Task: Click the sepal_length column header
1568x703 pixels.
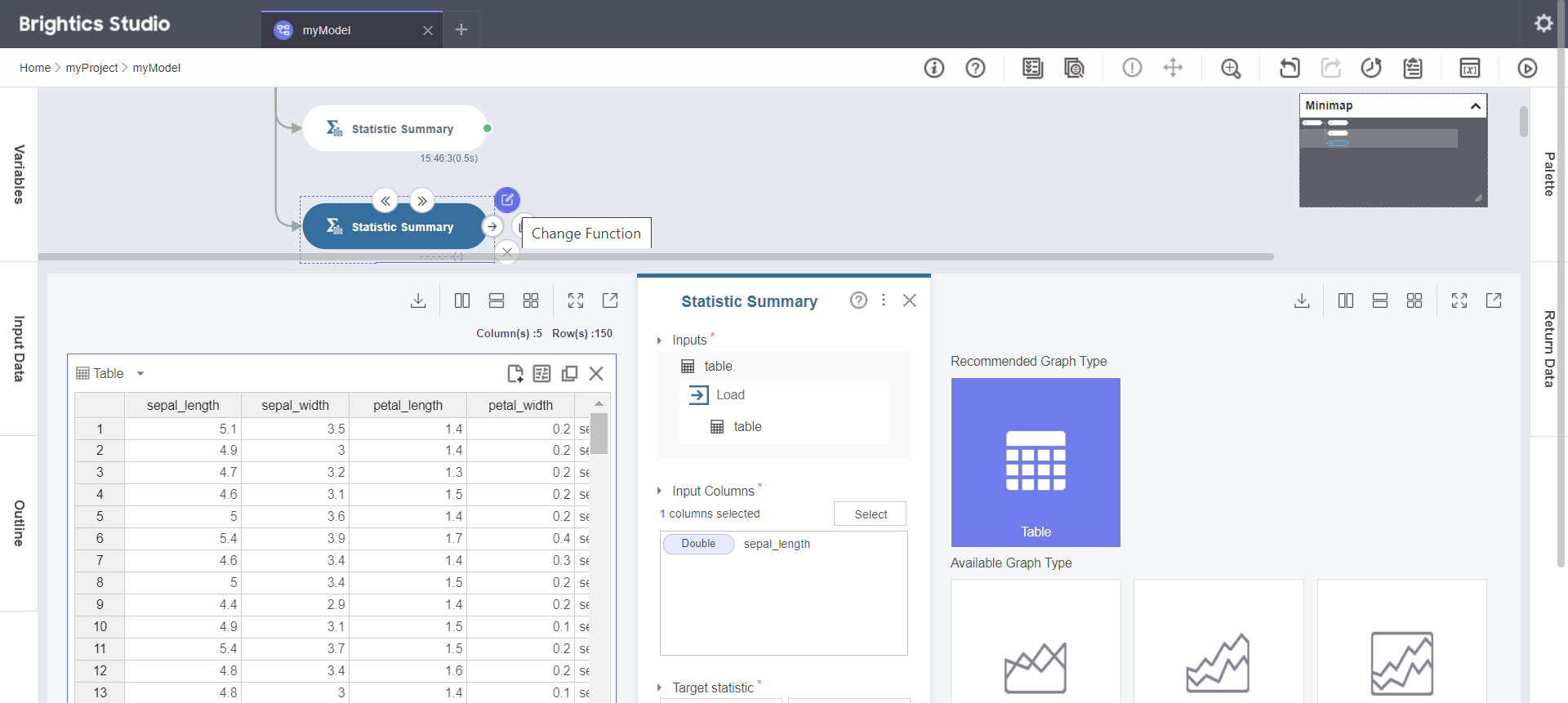Action: tap(183, 405)
